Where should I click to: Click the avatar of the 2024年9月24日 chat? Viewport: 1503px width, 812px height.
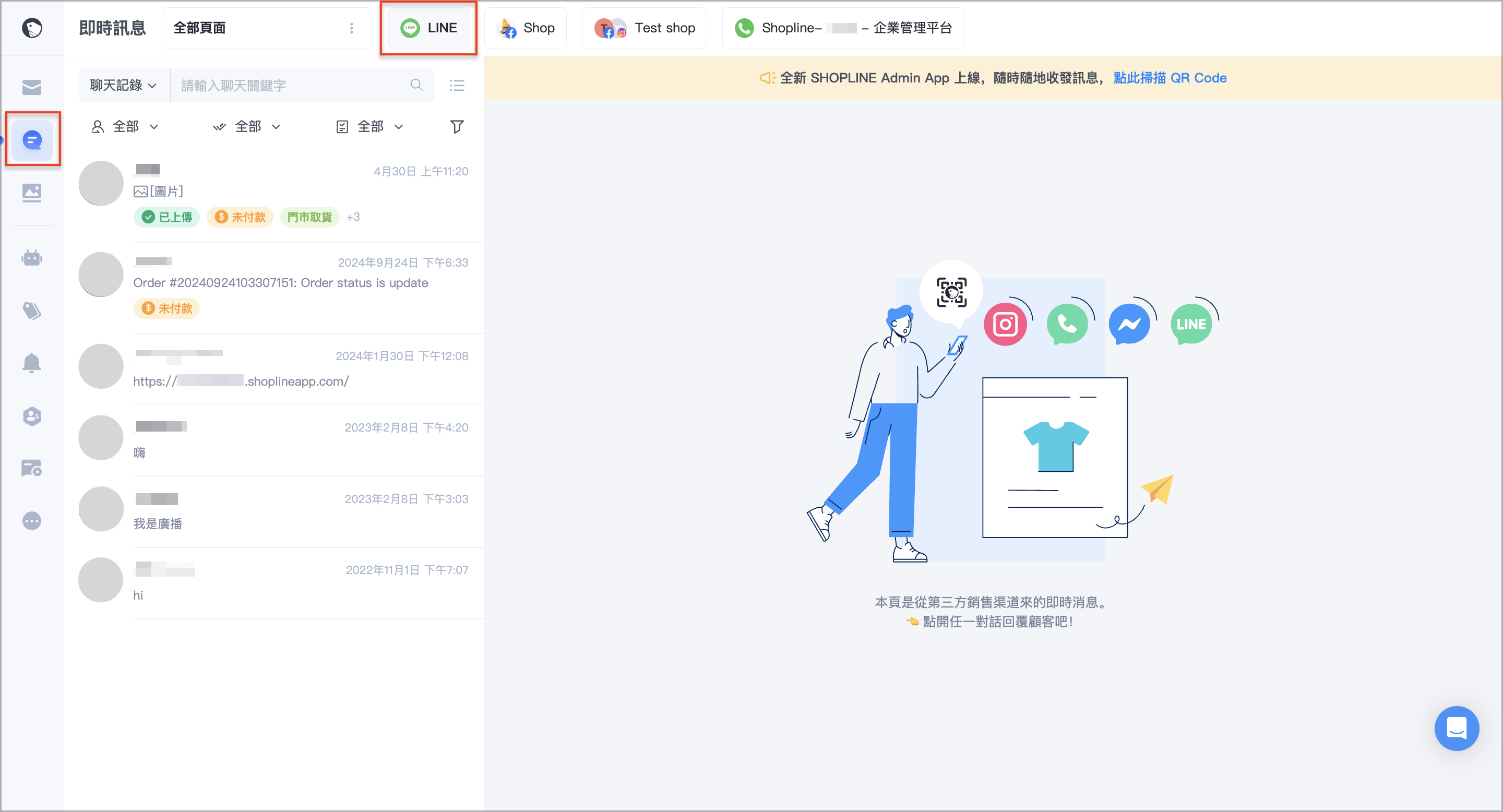point(101,274)
